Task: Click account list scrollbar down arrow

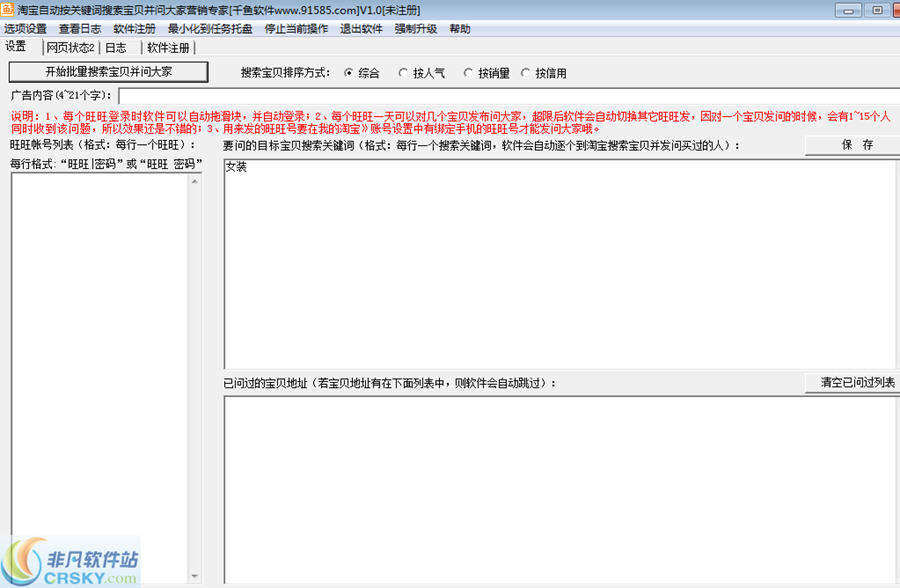Action: [x=195, y=576]
